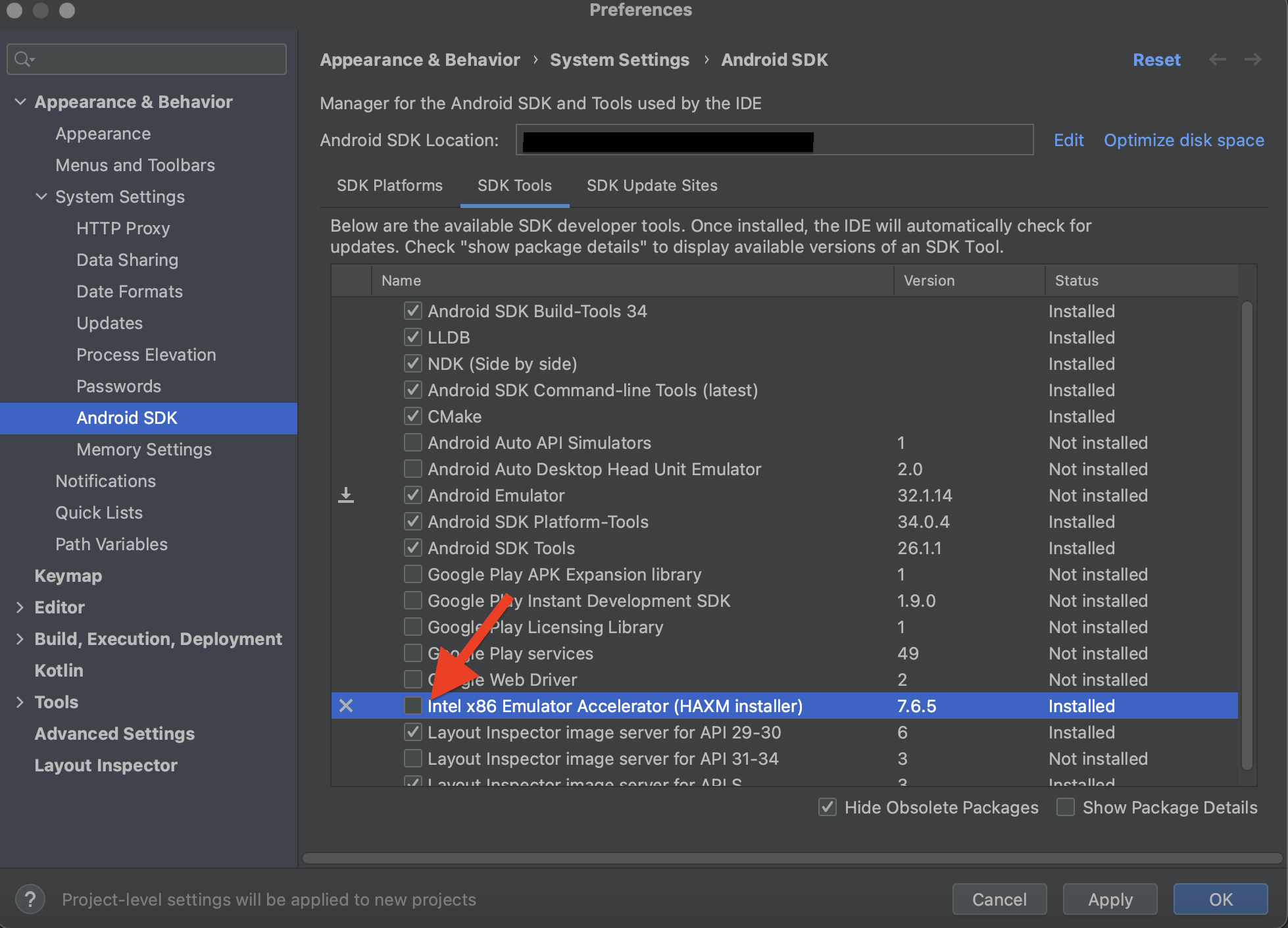Select the SDK Tools tab
Screen dimensions: 1288x928
click(x=514, y=186)
